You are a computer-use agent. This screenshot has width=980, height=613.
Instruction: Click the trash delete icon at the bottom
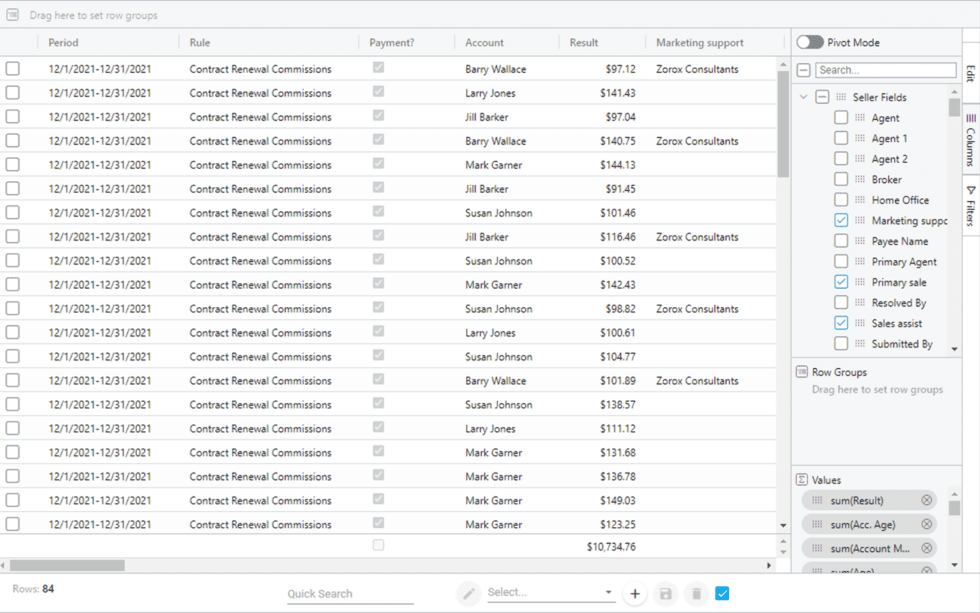coord(696,593)
